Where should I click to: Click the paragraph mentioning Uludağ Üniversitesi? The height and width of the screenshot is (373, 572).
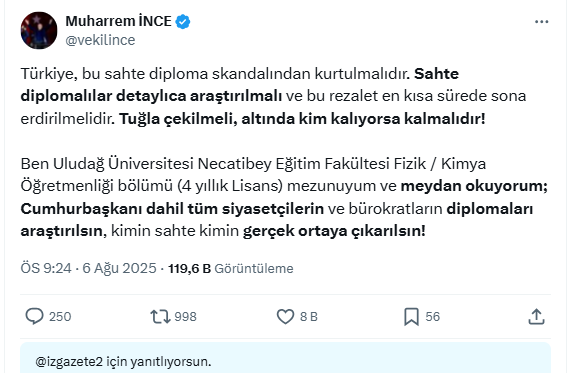point(284,197)
